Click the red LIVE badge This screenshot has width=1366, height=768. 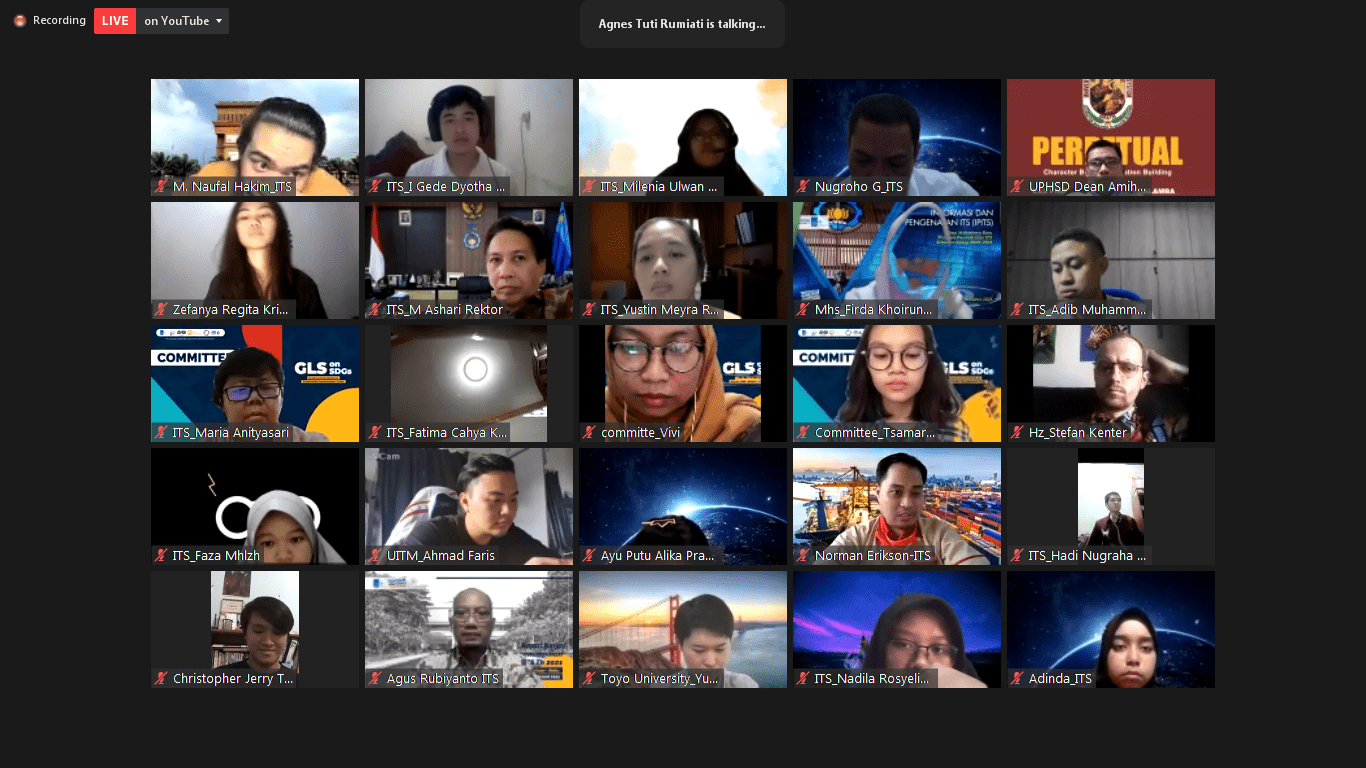(115, 21)
